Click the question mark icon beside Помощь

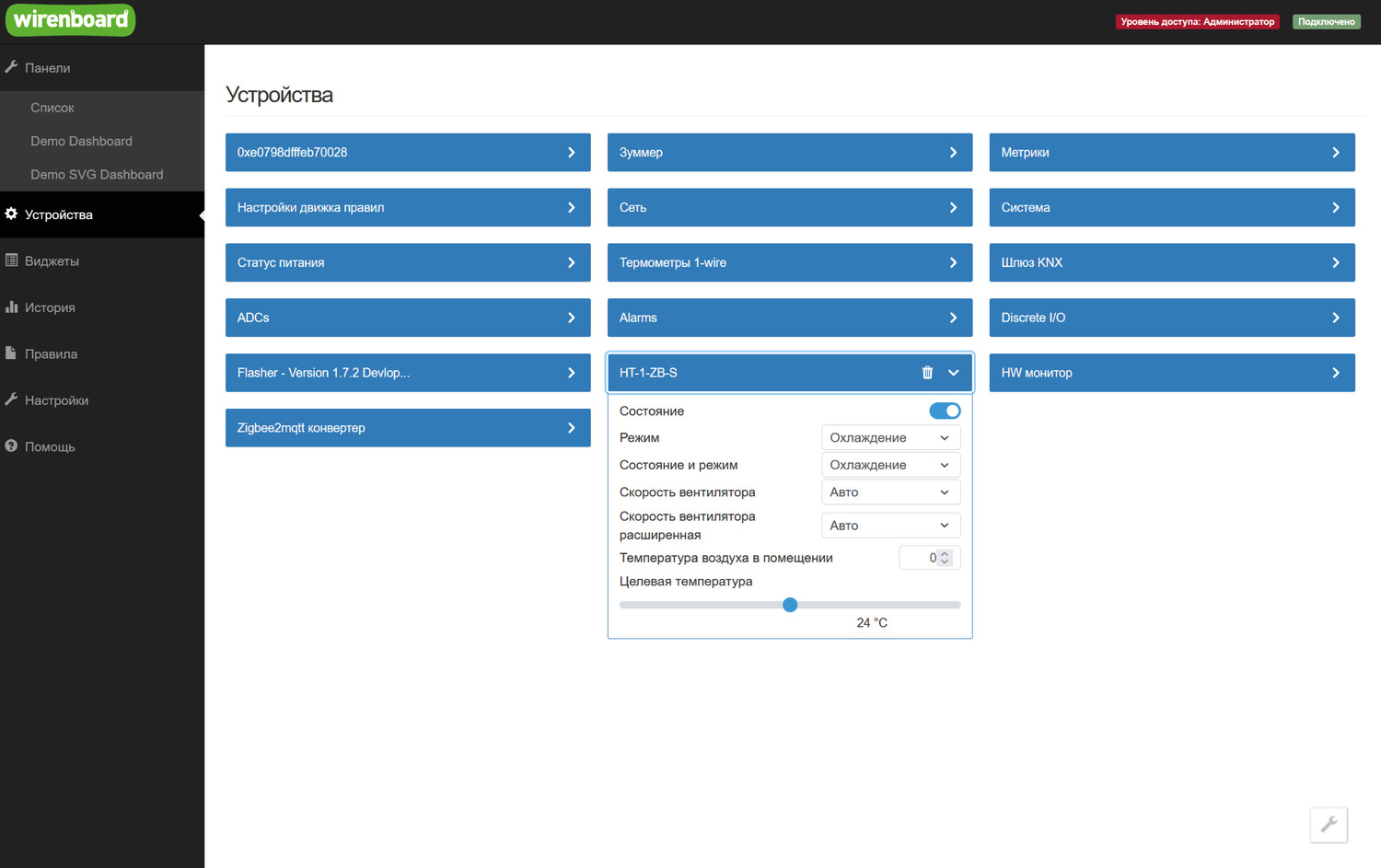pos(11,446)
